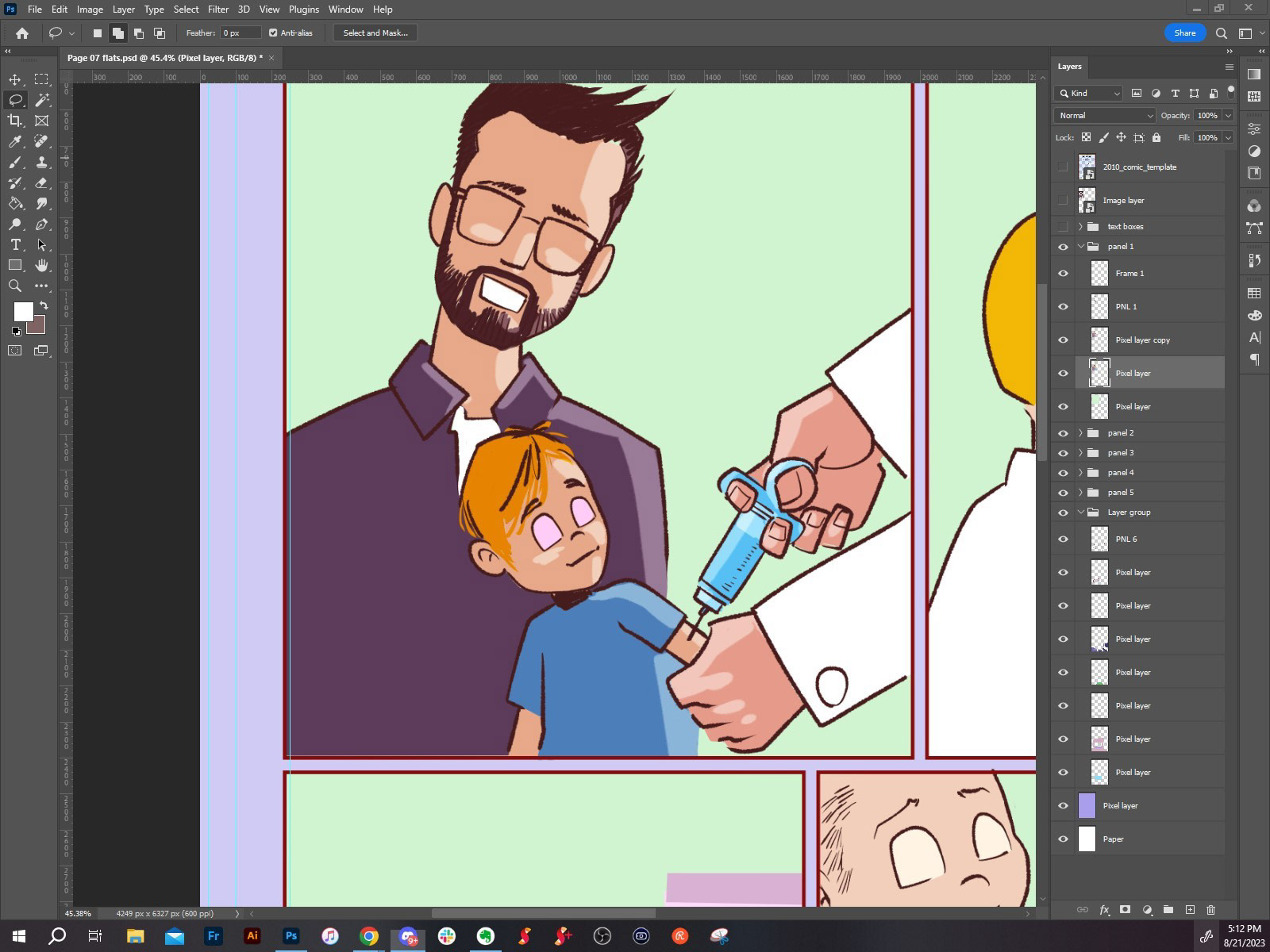Toggle Quick Mask mode
Image resolution: width=1270 pixels, height=952 pixels.
click(15, 350)
